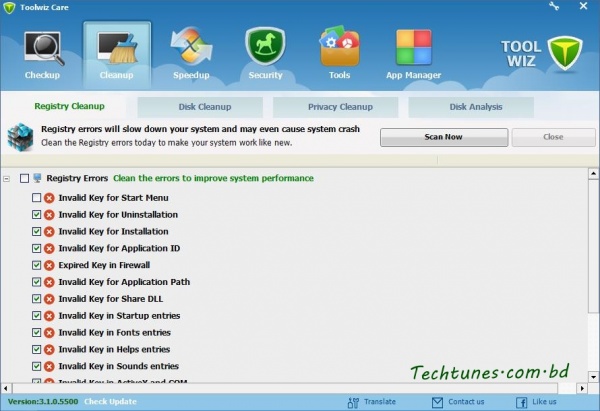Uncheck Invalid Key for Application Path
Screen dimensions: 600x411
(x=36, y=282)
